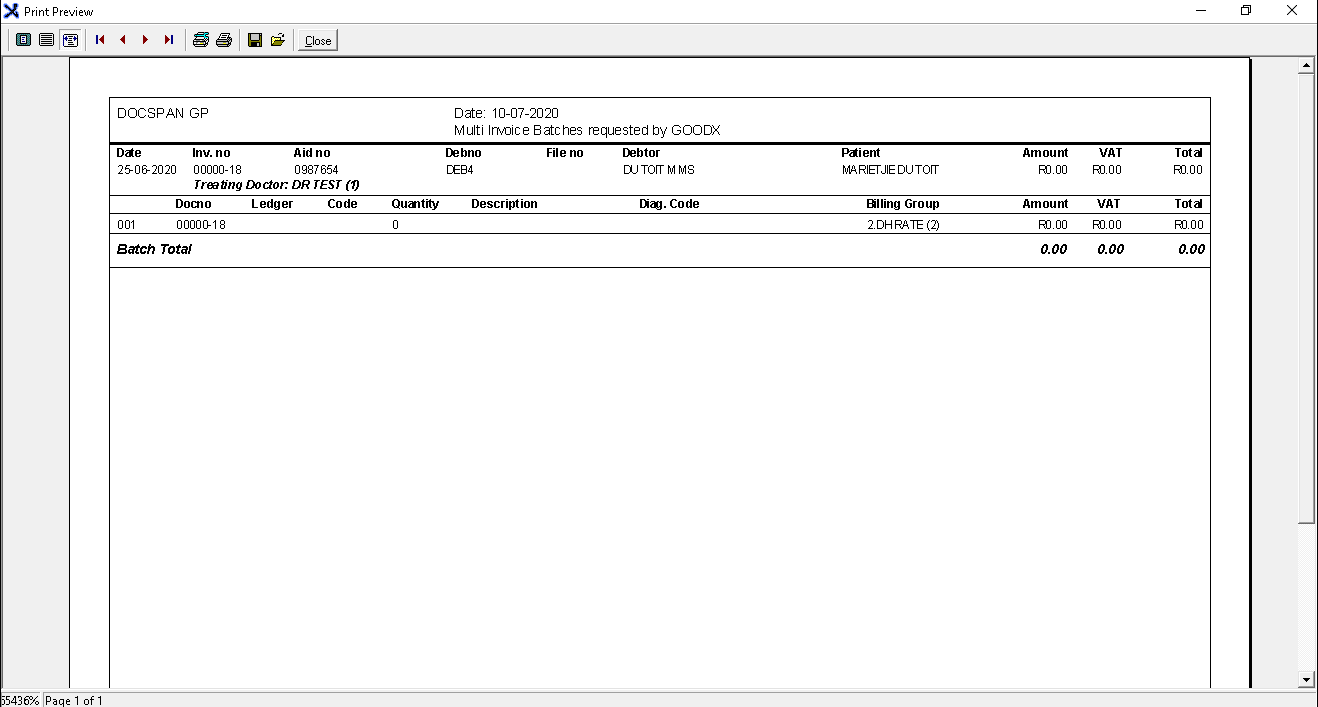
Task: Load a report with open folder icon
Action: pos(278,40)
